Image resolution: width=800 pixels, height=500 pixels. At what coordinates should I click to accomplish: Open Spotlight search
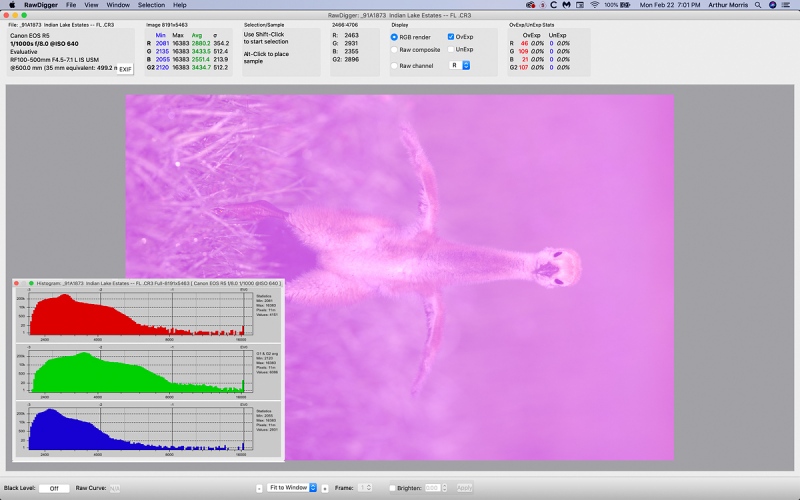758,5
